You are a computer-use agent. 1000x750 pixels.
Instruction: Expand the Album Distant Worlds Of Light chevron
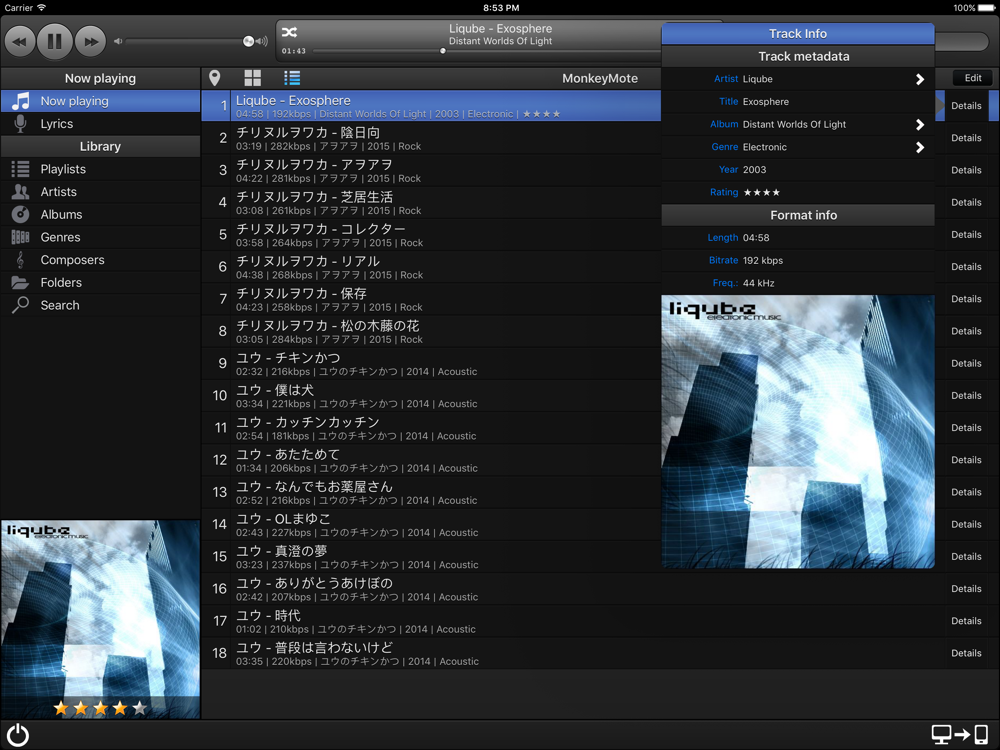[x=920, y=124]
